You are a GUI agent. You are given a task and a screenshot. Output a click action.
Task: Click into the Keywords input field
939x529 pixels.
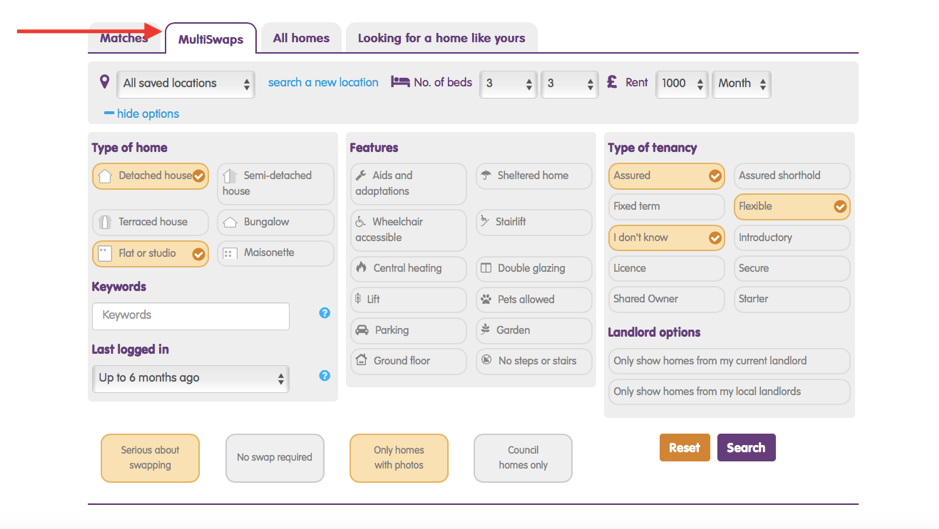[x=190, y=316]
